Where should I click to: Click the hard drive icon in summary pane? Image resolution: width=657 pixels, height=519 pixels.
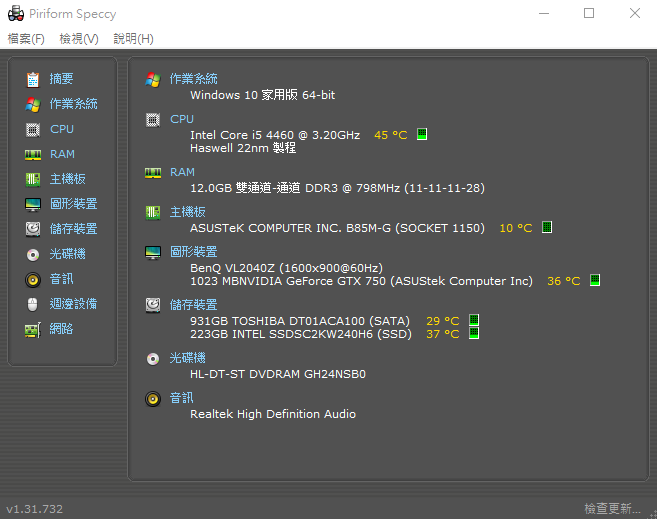click(153, 305)
